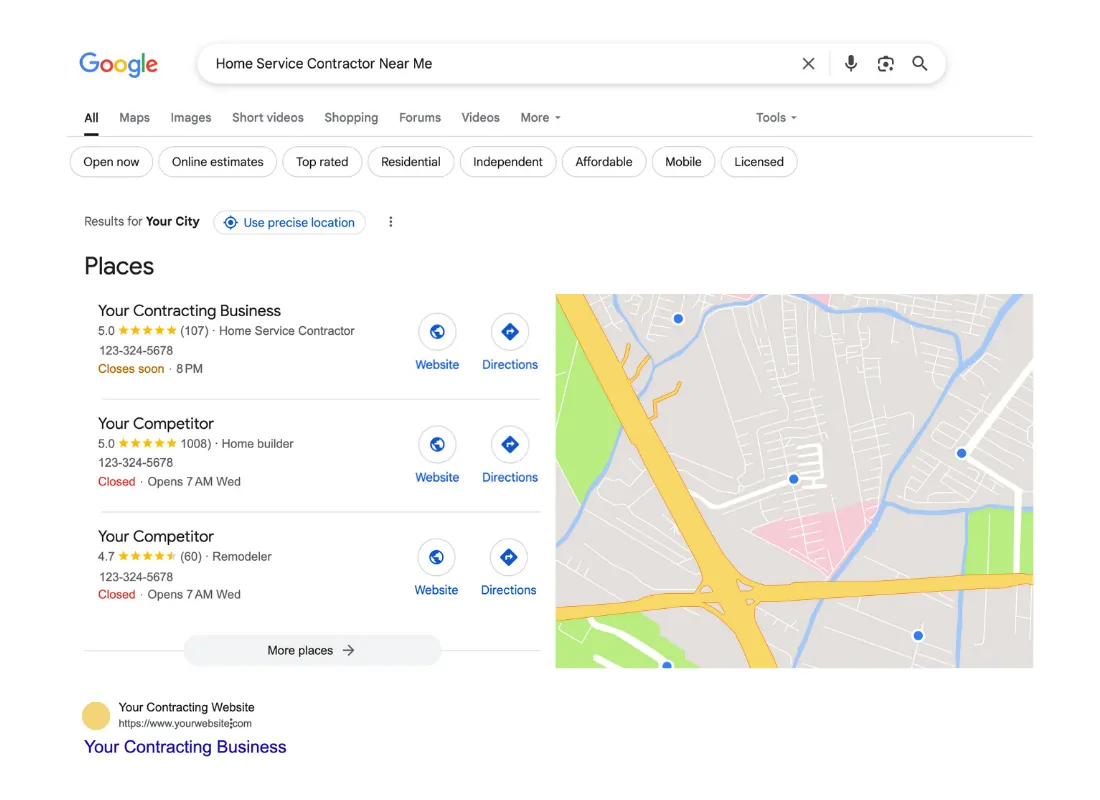Viewport: 1100px width, 800px height.
Task: Click the "Closes soon" hours text
Action: (x=131, y=369)
